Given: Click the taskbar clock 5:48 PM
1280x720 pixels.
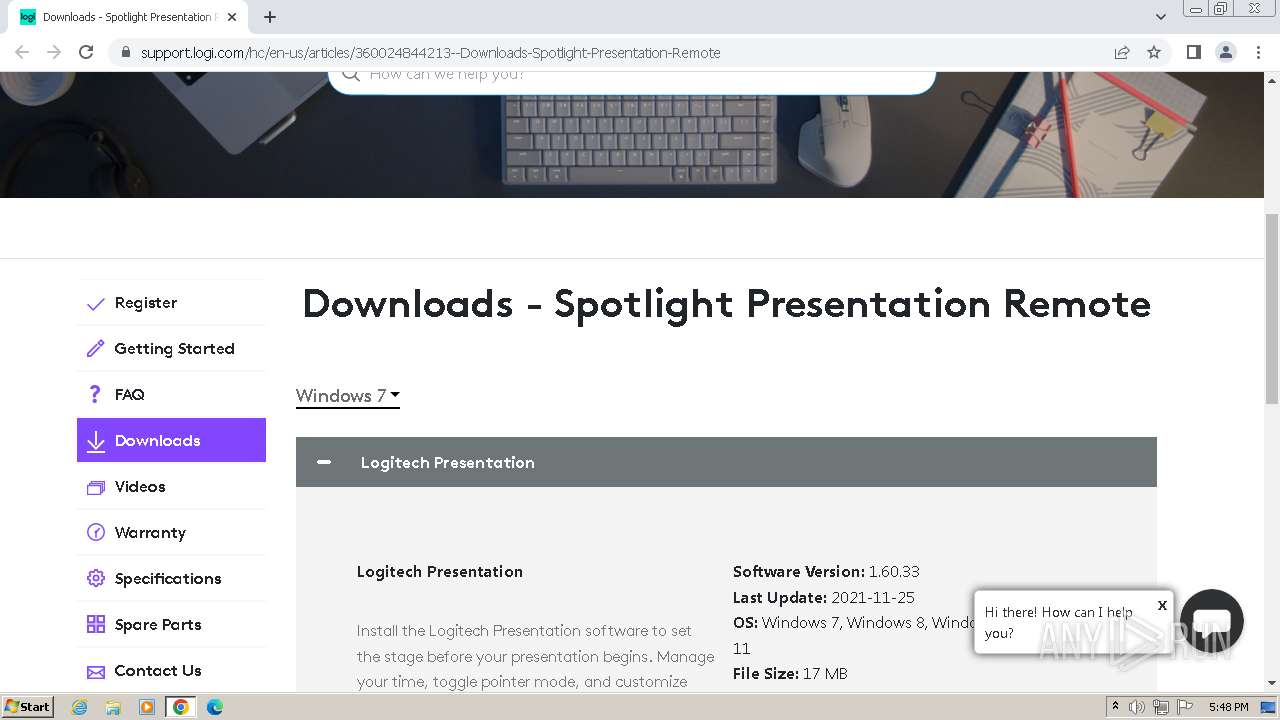Looking at the screenshot, I should [x=1228, y=707].
